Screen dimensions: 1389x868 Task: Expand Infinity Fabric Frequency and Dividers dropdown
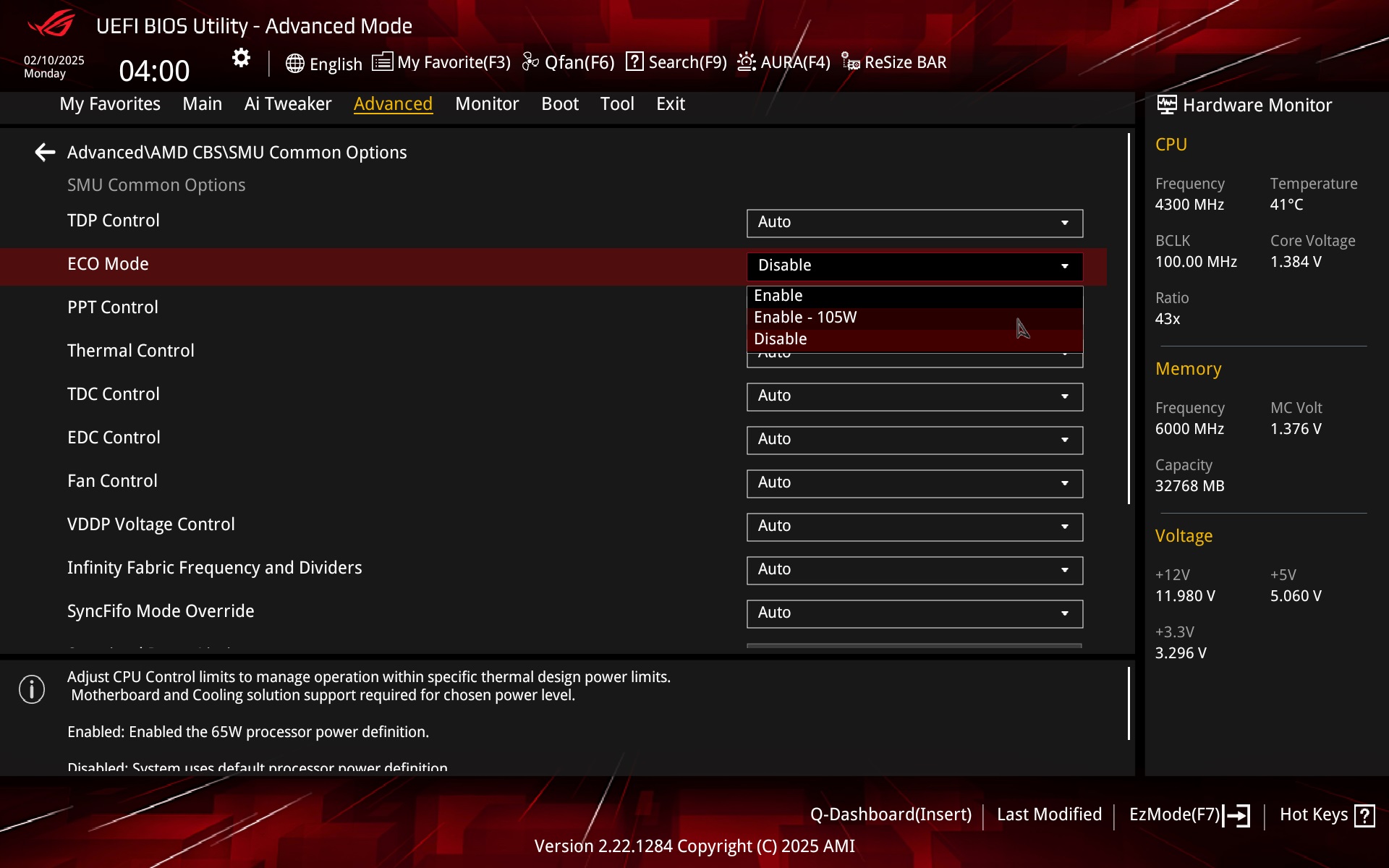coord(914,570)
